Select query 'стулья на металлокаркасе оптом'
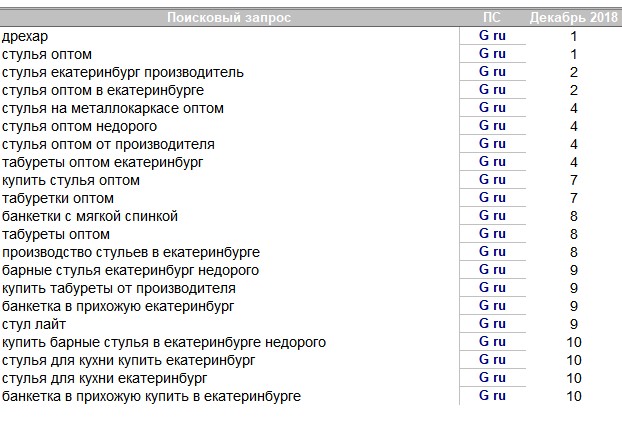Image resolution: width=622 pixels, height=421 pixels. 112,108
